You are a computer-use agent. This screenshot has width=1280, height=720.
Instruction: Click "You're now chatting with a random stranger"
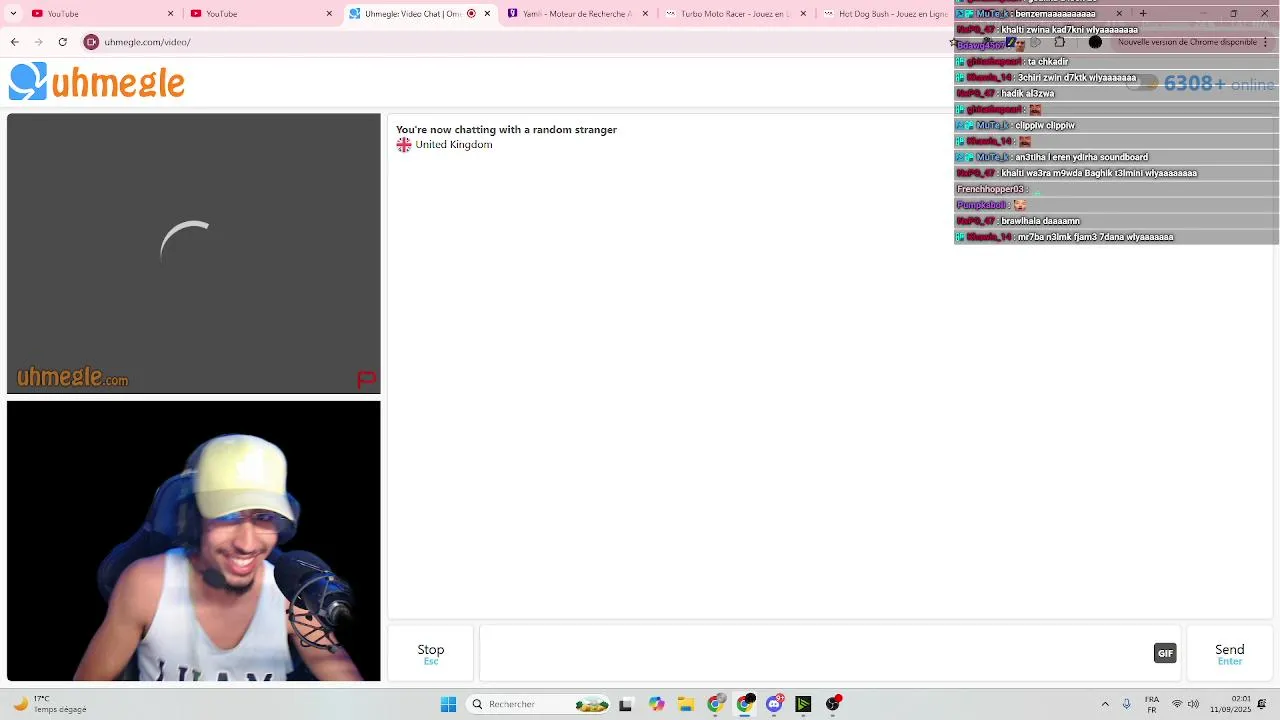(x=506, y=130)
